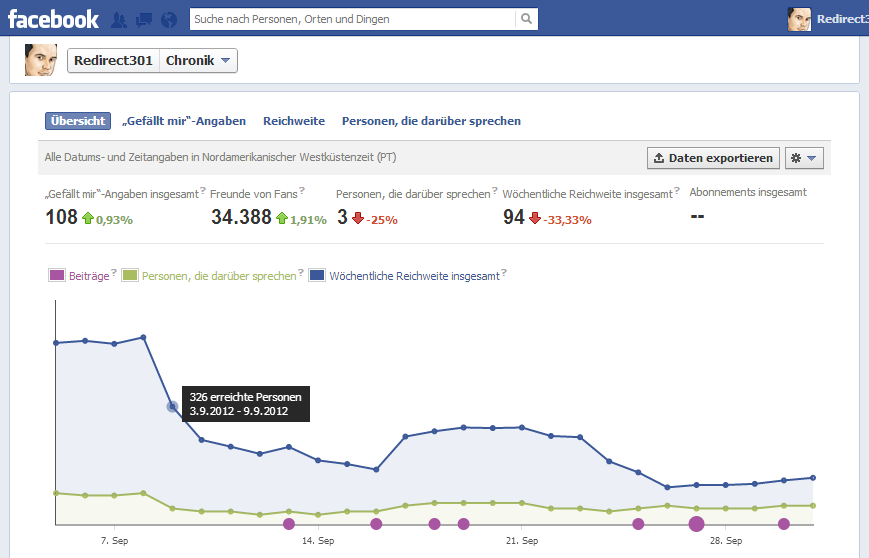Select the Übersicht tab
Screen dimensions: 869x558
(78, 121)
